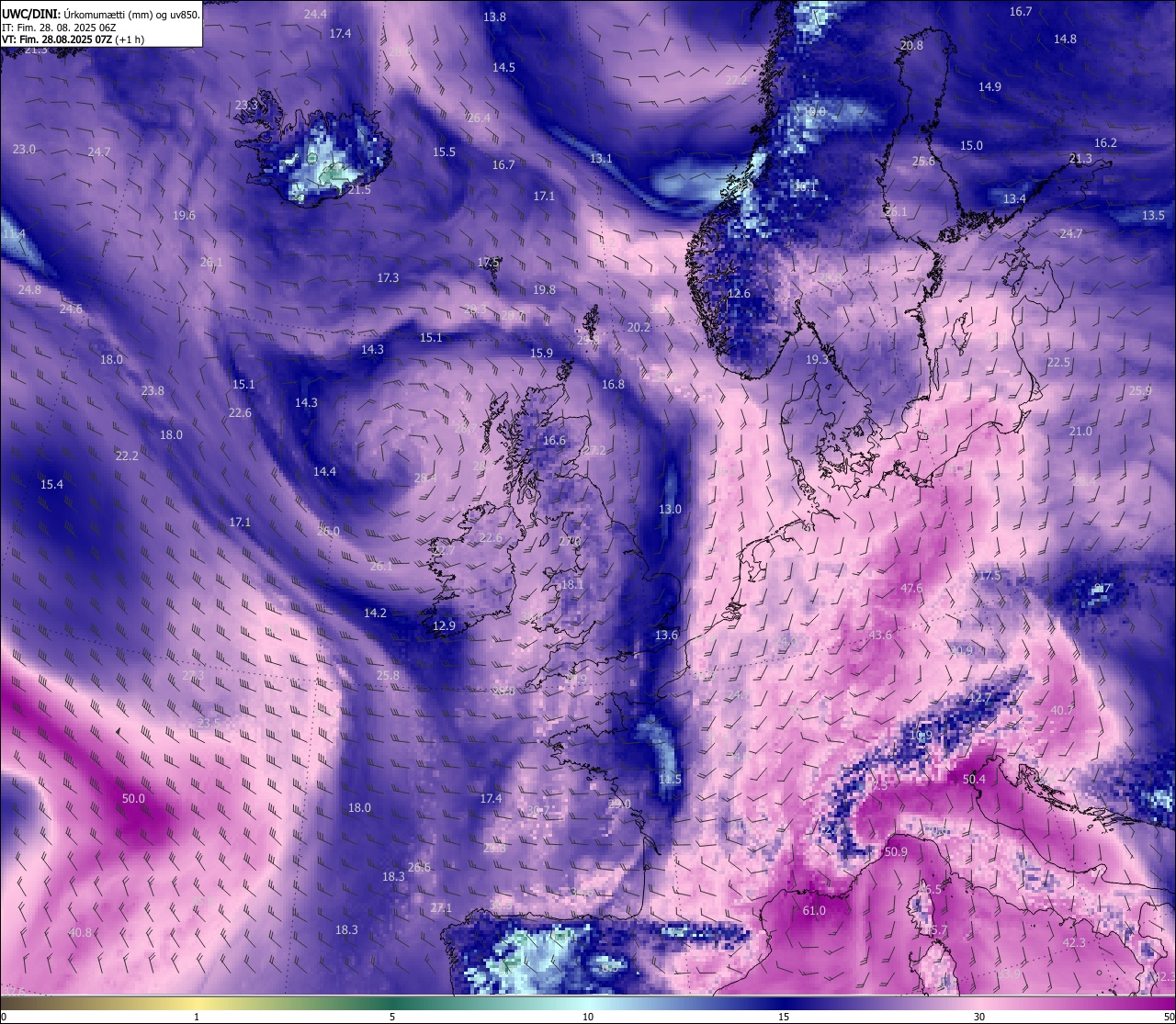Click the 50.4 value on the map
Image resolution: width=1176 pixels, height=1024 pixels.
974,779
